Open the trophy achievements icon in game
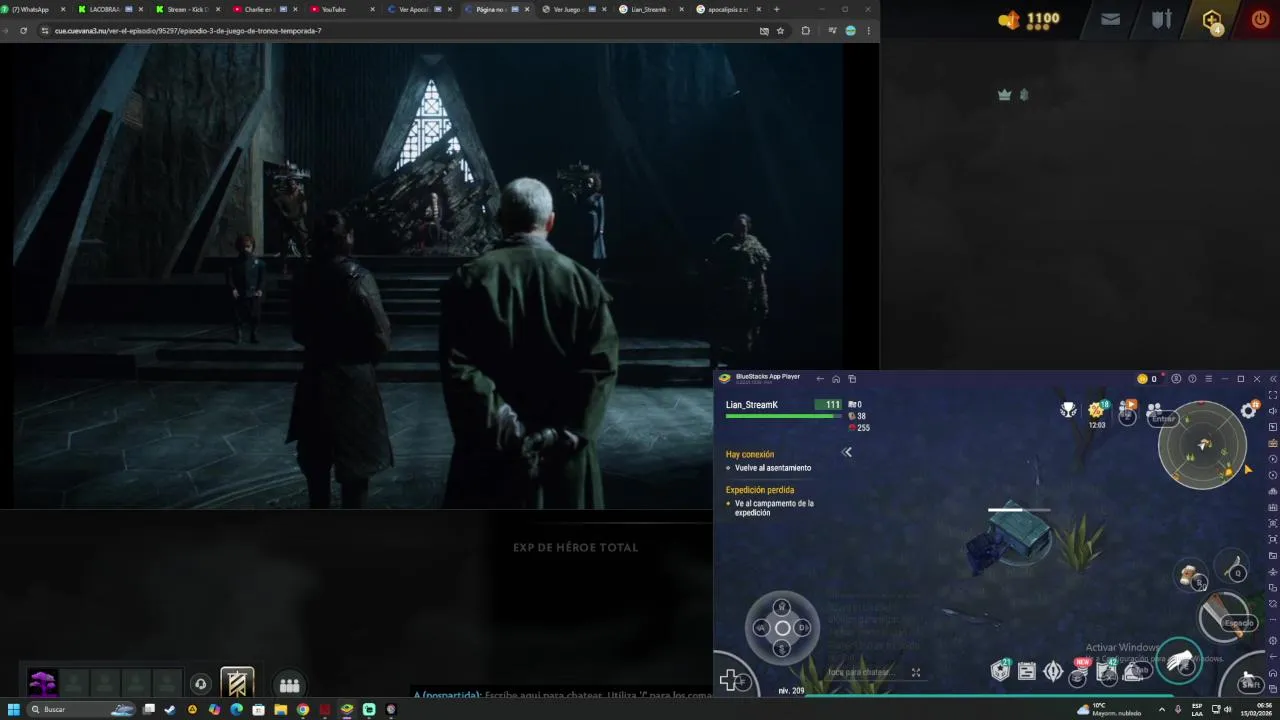This screenshot has width=1280, height=720. click(x=1069, y=409)
